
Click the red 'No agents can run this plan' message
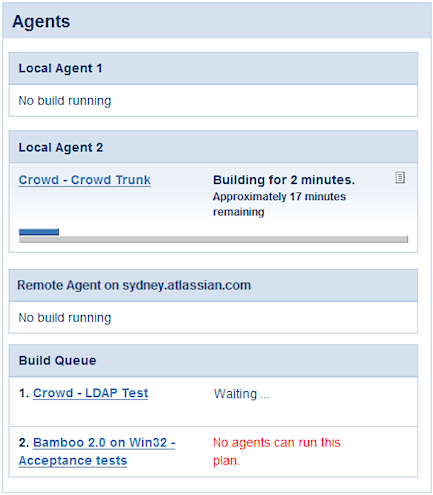pos(276,451)
